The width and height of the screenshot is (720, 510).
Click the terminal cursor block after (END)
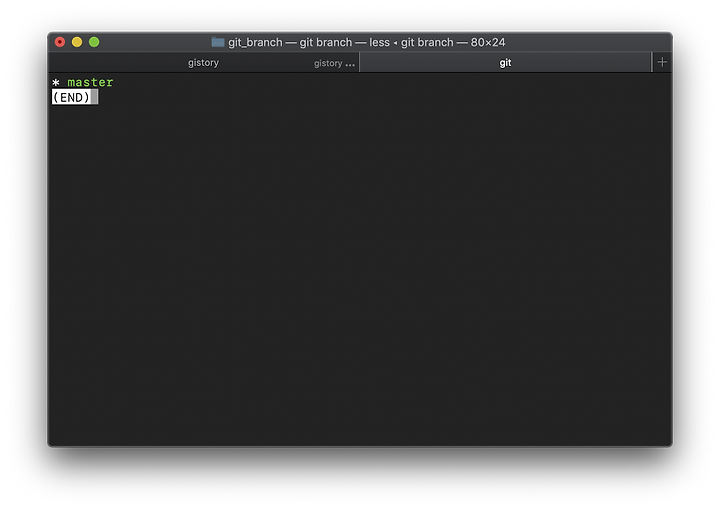point(95,97)
